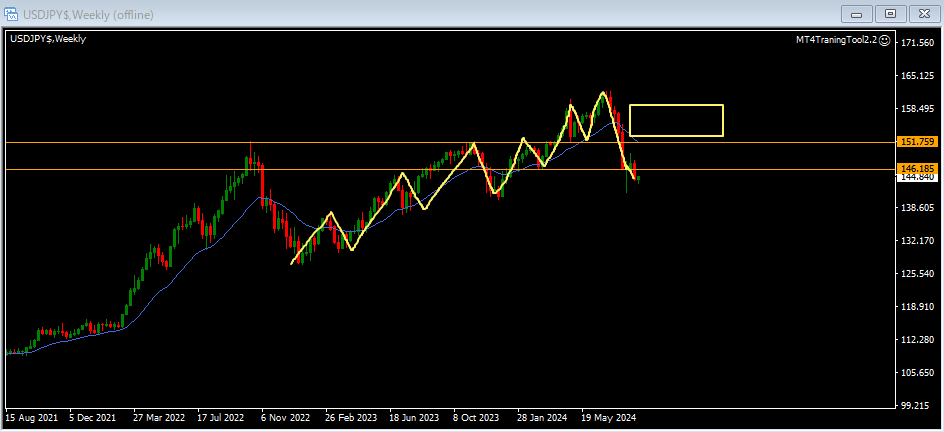Click the 15 Aug 2021 date label
The height and width of the screenshot is (432, 944).
(x=30, y=418)
